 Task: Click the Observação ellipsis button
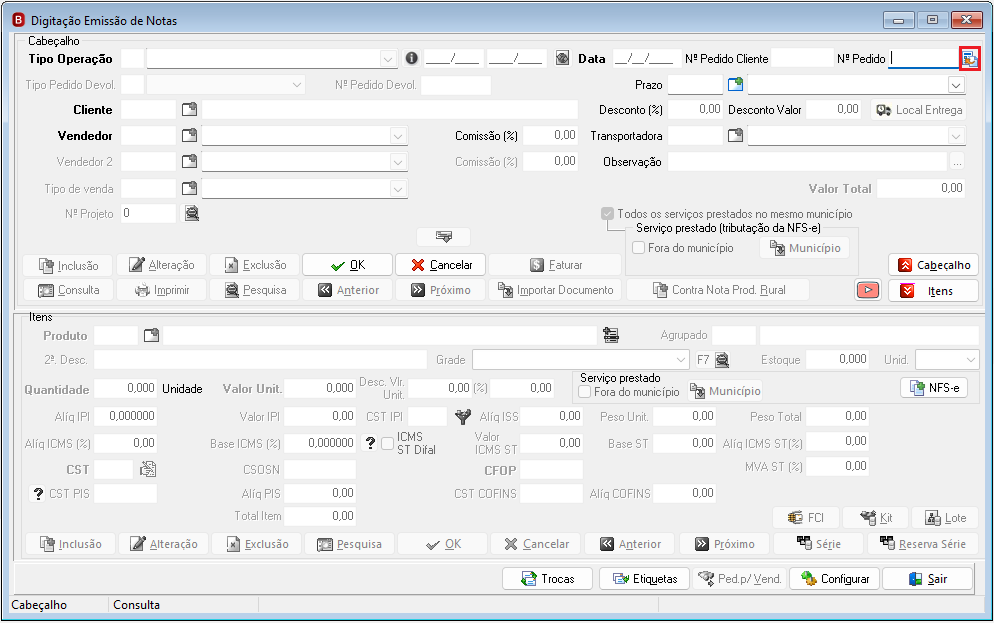pos(957,162)
